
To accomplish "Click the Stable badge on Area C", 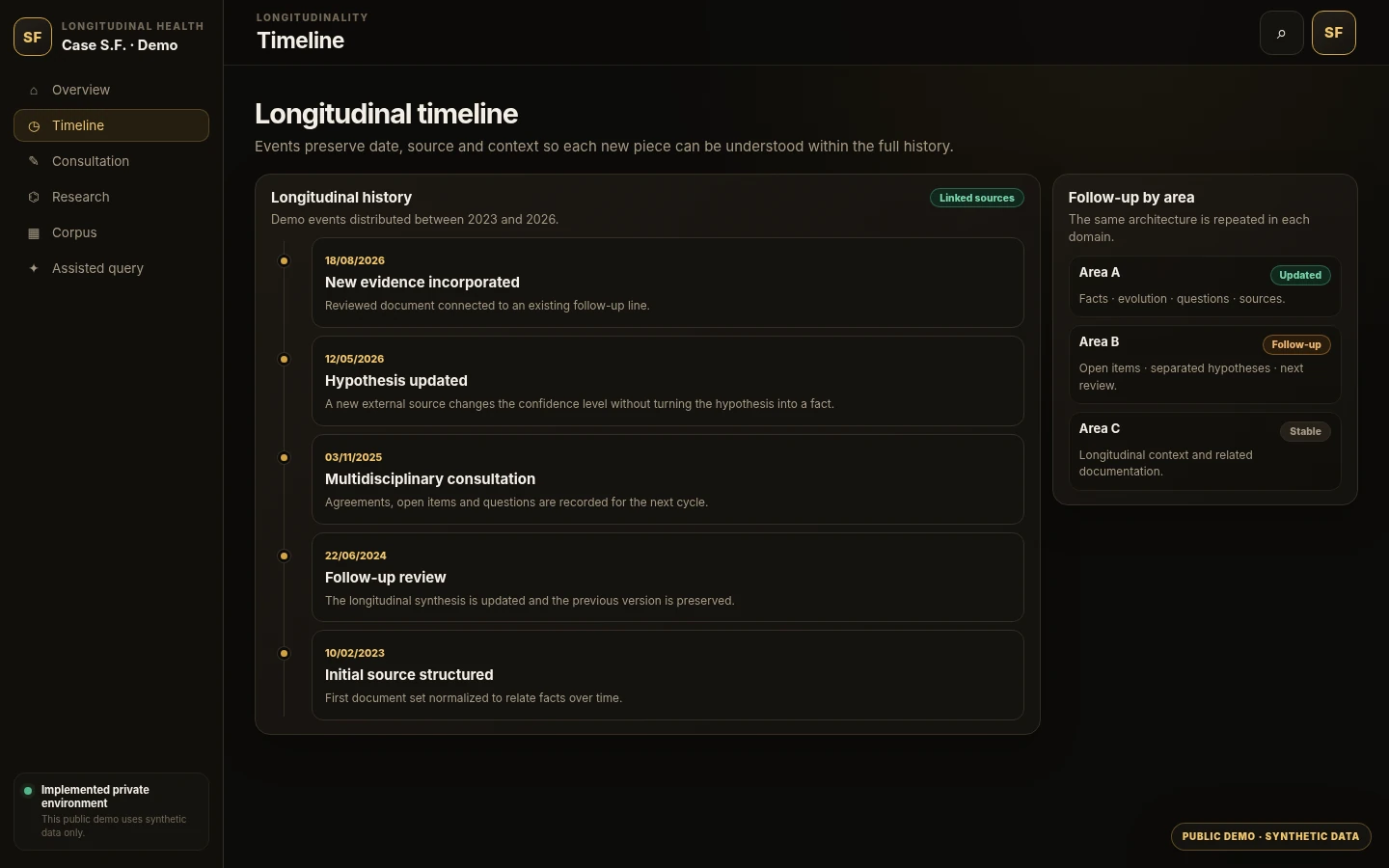I will [x=1305, y=431].
